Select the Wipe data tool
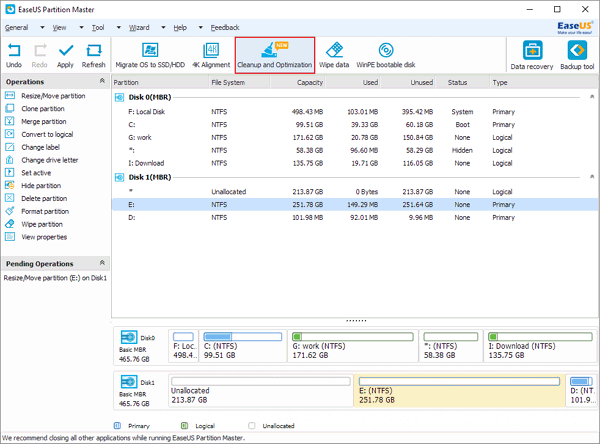The image size is (600, 444). [x=334, y=56]
